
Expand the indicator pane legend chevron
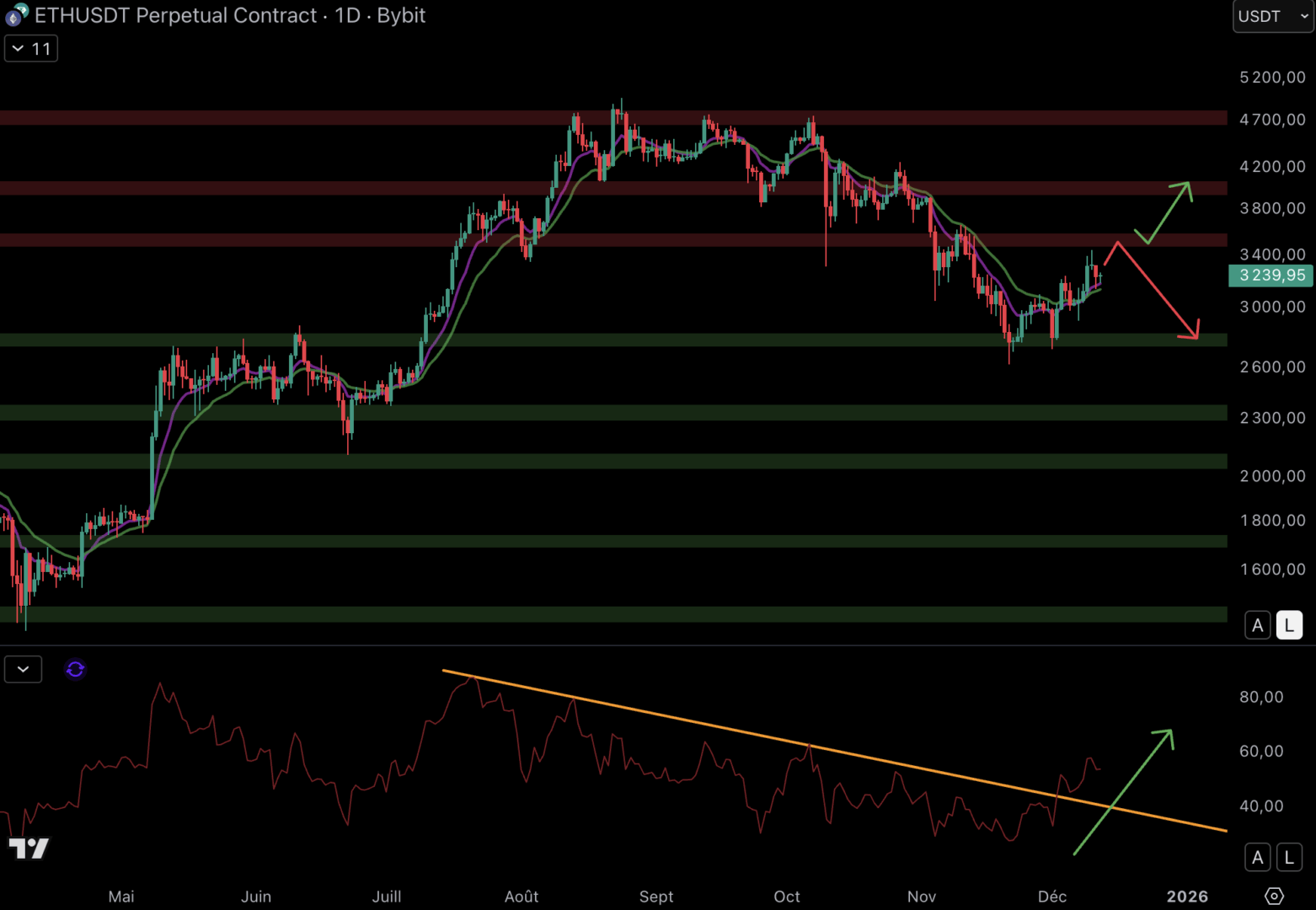(23, 669)
